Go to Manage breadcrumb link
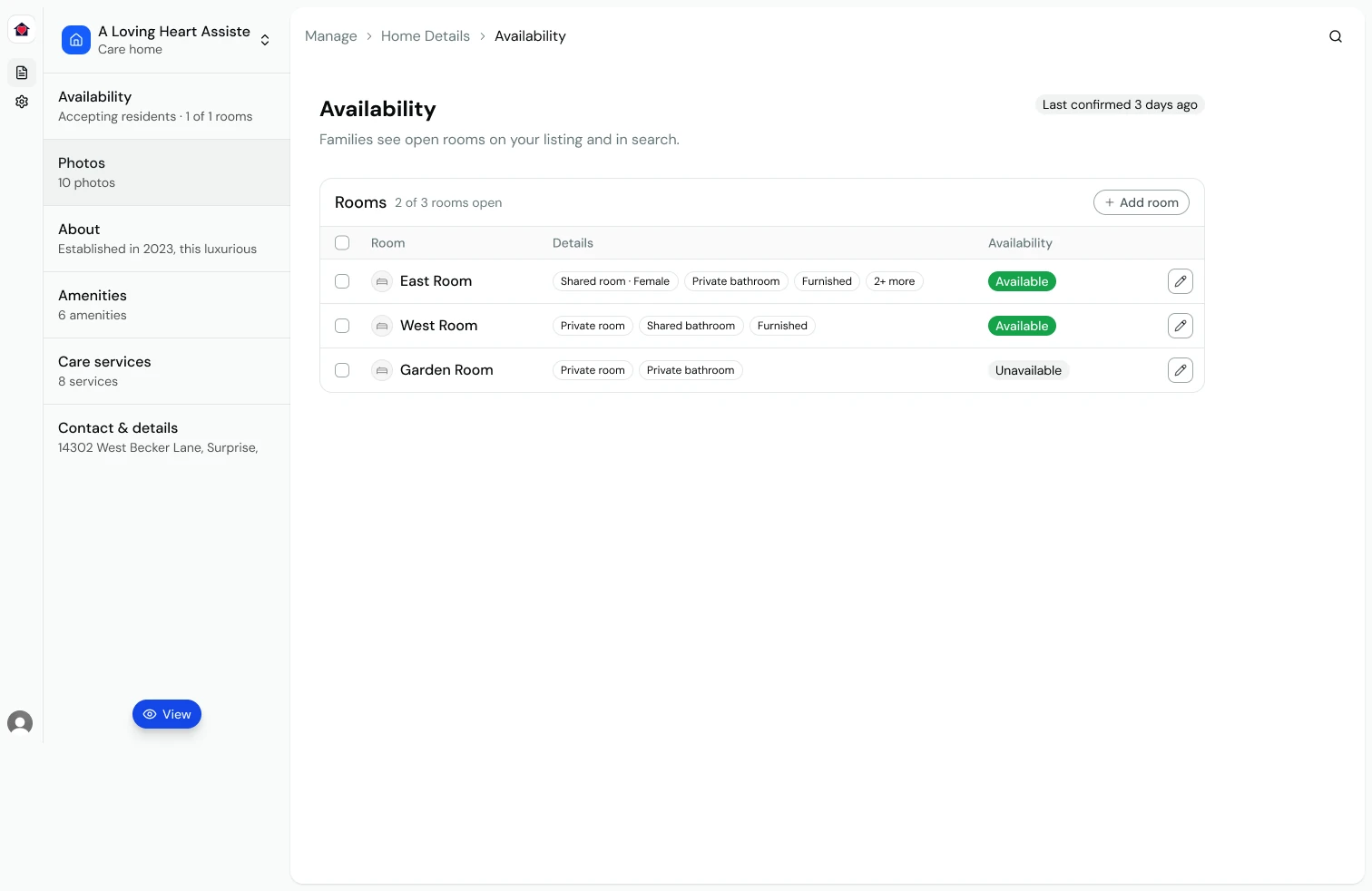The width and height of the screenshot is (1372, 891). (331, 36)
